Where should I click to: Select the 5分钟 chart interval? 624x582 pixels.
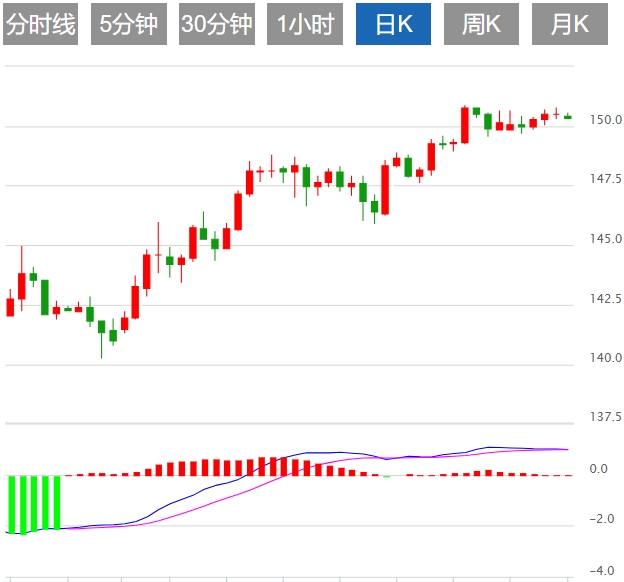129,25
